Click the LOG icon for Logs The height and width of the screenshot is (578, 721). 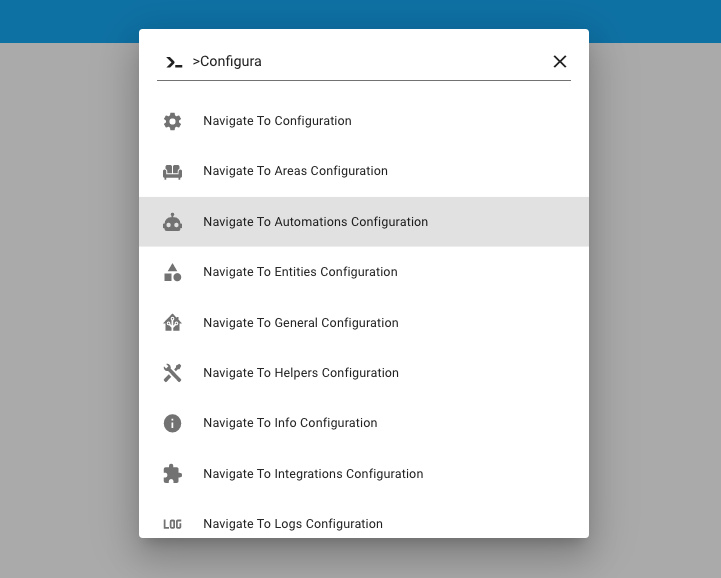pyautogui.click(x=172, y=524)
